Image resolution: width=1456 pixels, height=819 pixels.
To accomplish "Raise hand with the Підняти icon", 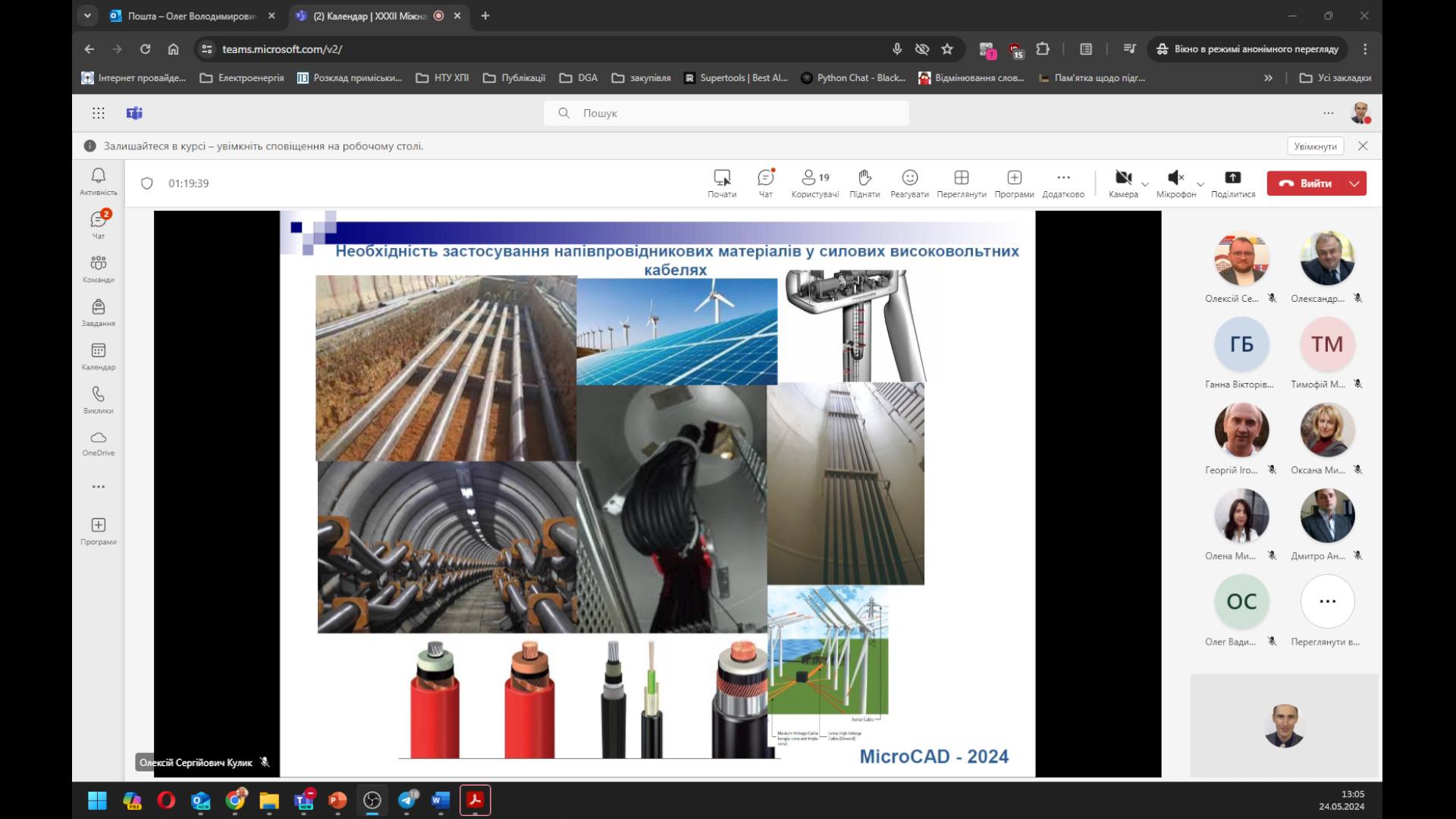I will [864, 183].
